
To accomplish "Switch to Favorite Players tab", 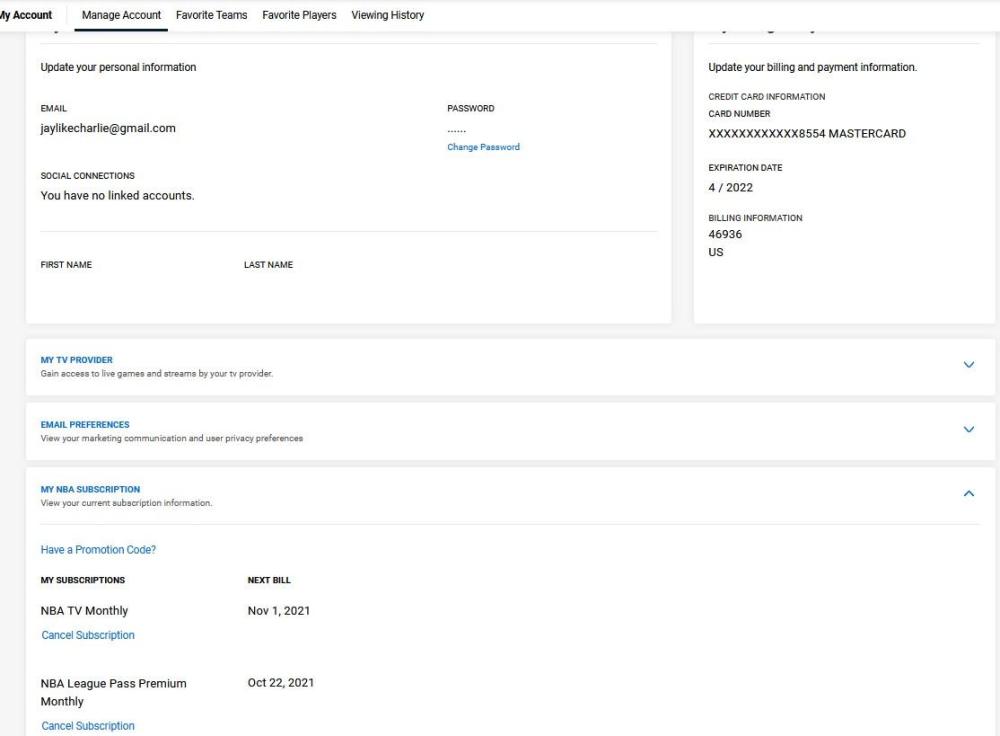I will click(x=299, y=15).
